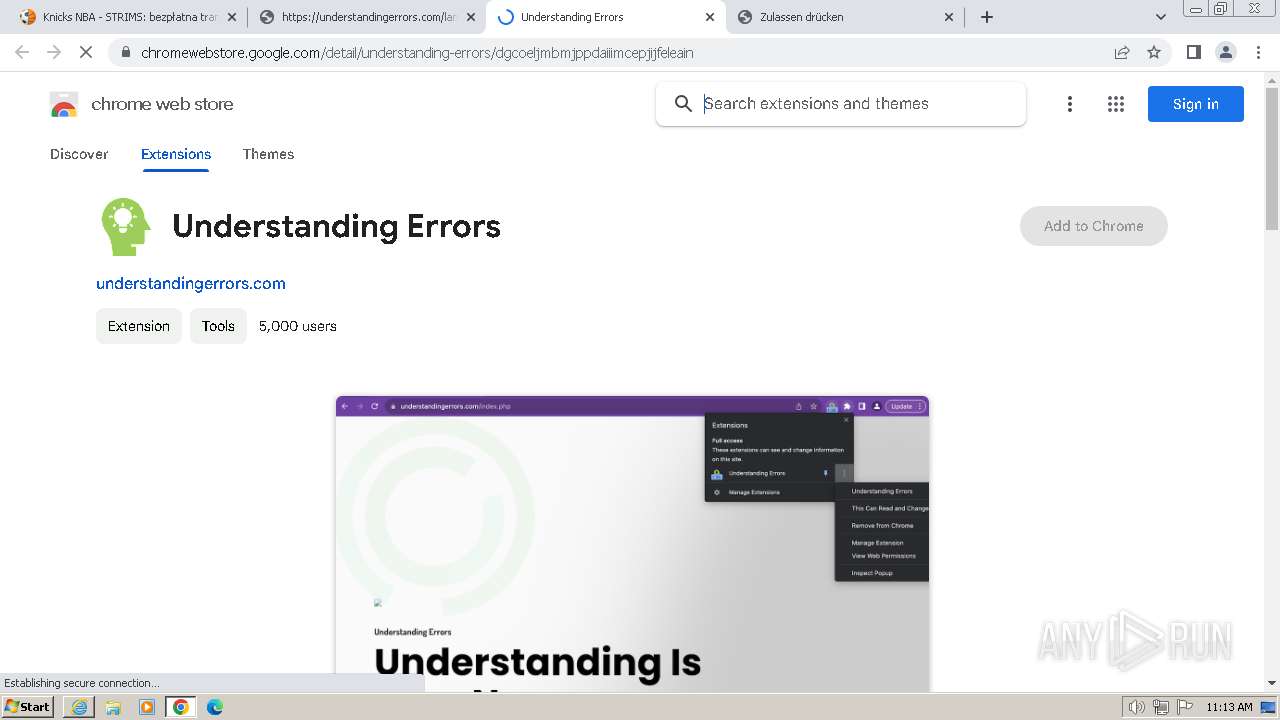1280x720 pixels.
Task: Click the 5,000 users text
Action: (x=298, y=326)
